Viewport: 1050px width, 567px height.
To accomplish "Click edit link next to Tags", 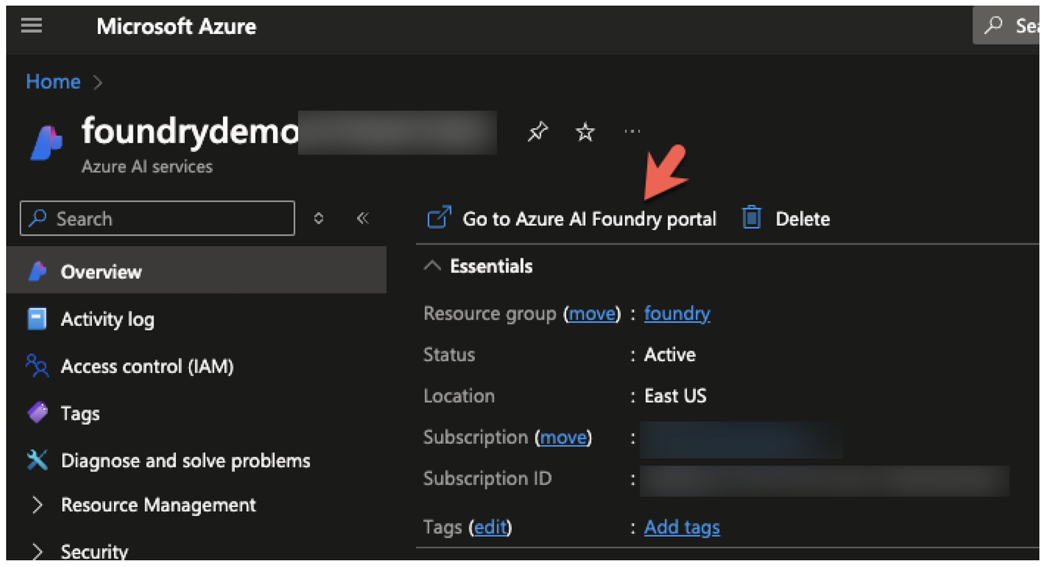I will pyautogui.click(x=490, y=528).
